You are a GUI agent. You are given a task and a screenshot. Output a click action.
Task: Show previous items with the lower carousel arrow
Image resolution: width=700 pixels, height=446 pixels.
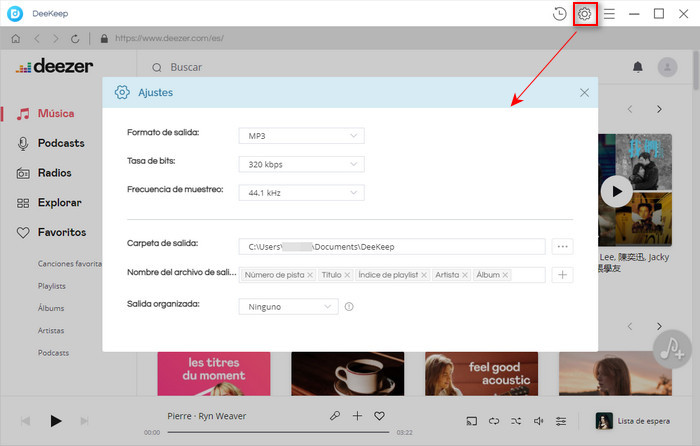(630, 326)
